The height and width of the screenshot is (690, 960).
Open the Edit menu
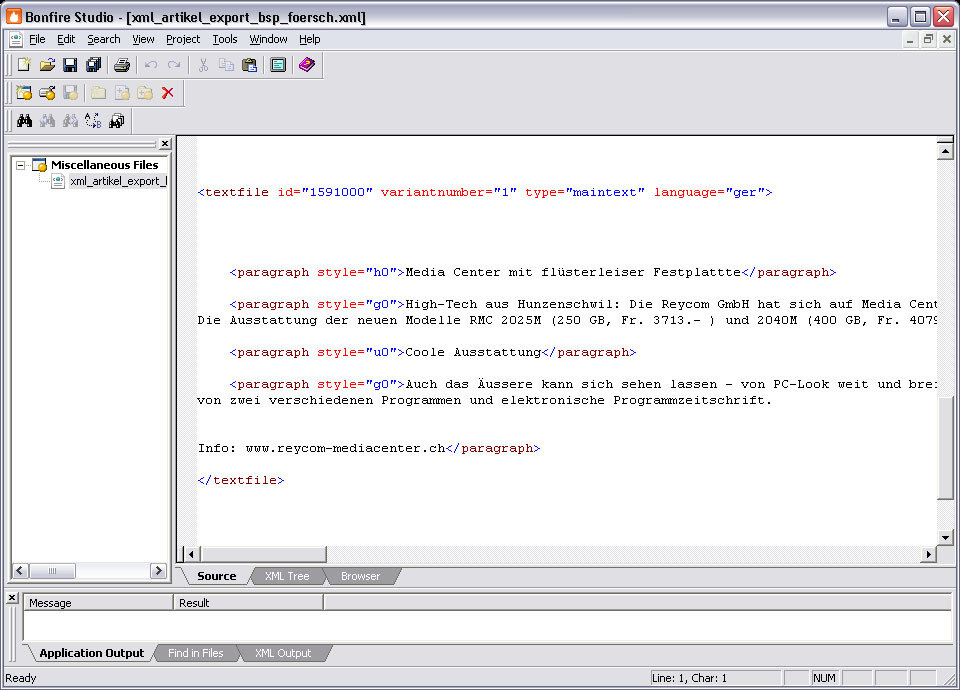tap(66, 39)
